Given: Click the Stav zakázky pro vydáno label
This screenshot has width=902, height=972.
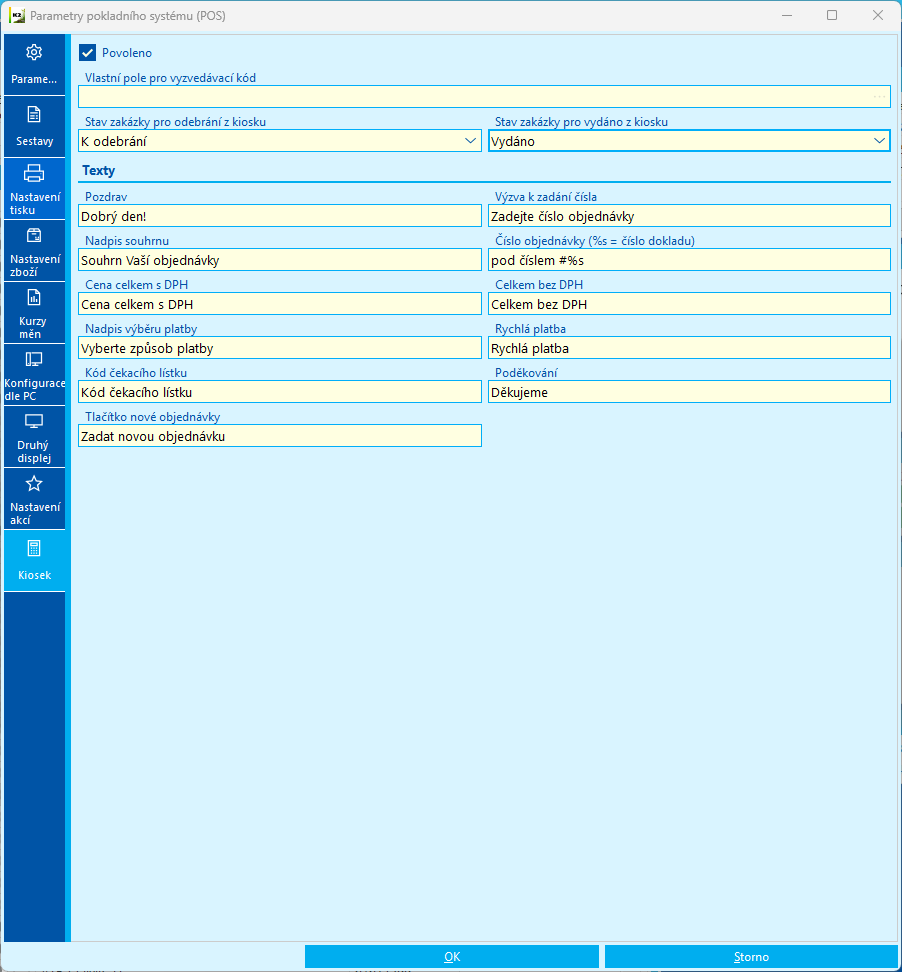Looking at the screenshot, I should coord(581,122).
